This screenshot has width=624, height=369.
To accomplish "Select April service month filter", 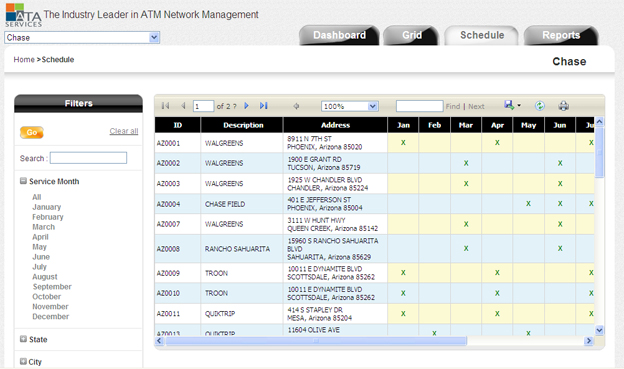I will click(40, 237).
